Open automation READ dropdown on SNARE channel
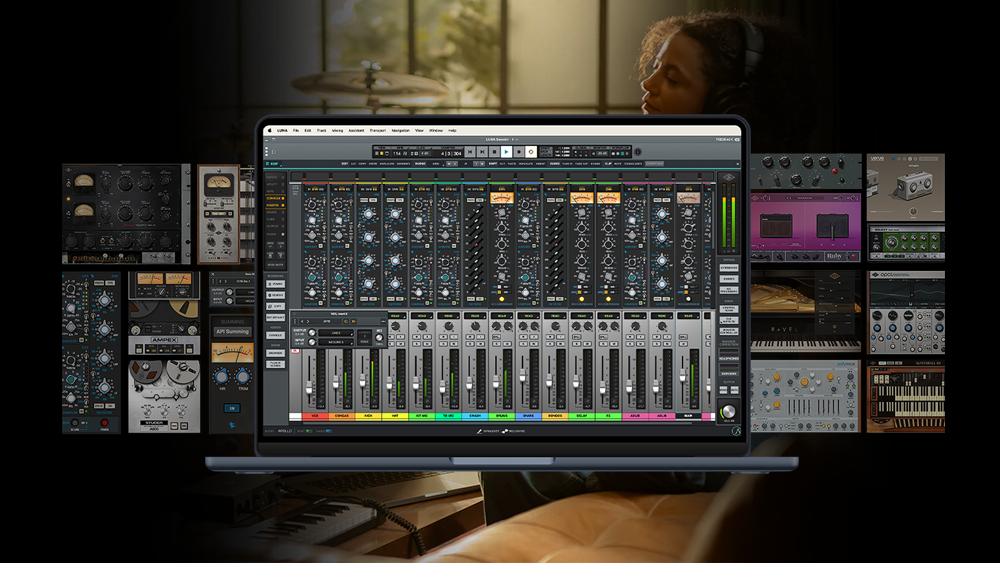This screenshot has height=563, width=1000. (x=527, y=316)
